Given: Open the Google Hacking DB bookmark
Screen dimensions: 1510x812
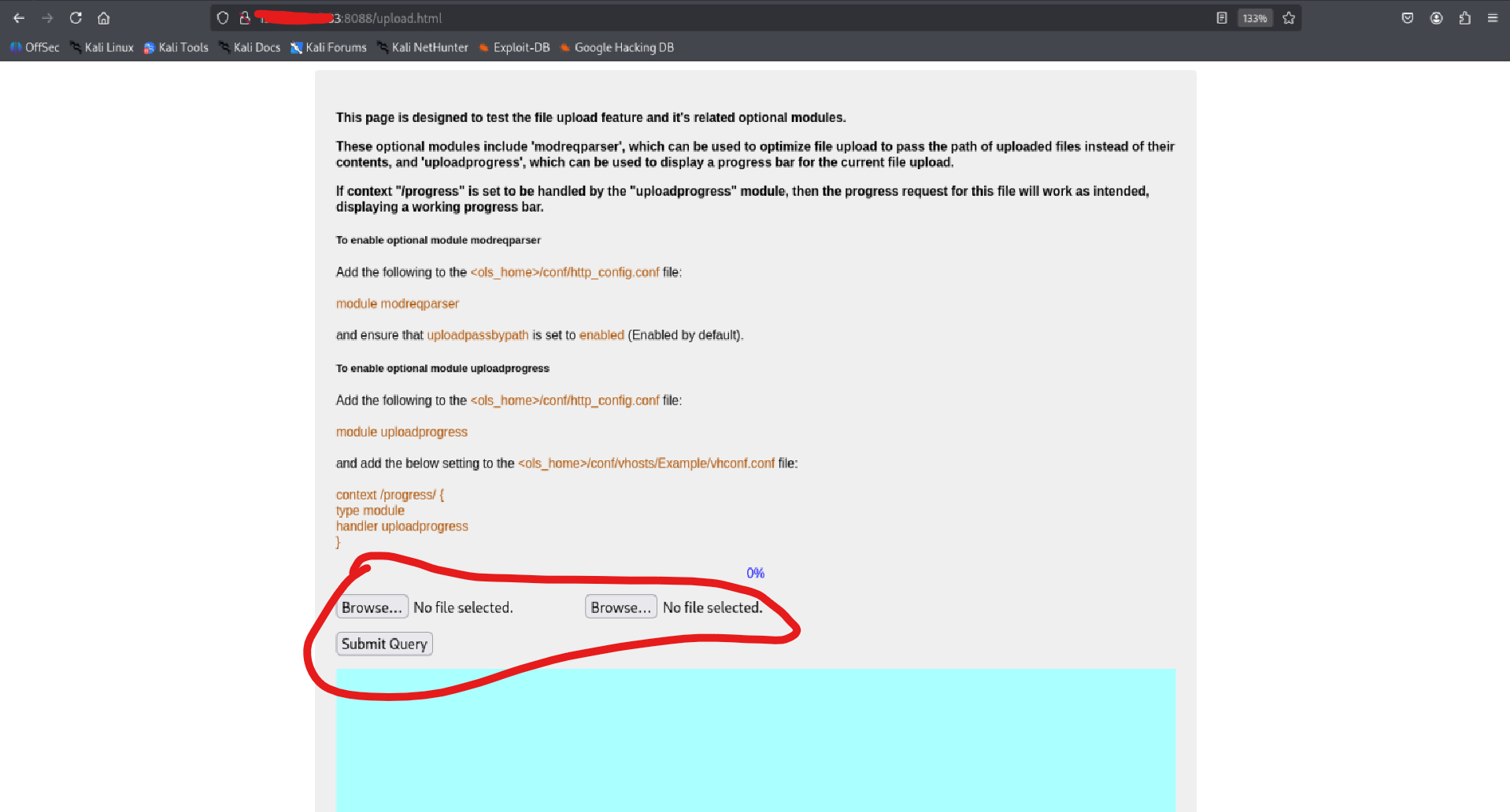Looking at the screenshot, I should (x=616, y=47).
